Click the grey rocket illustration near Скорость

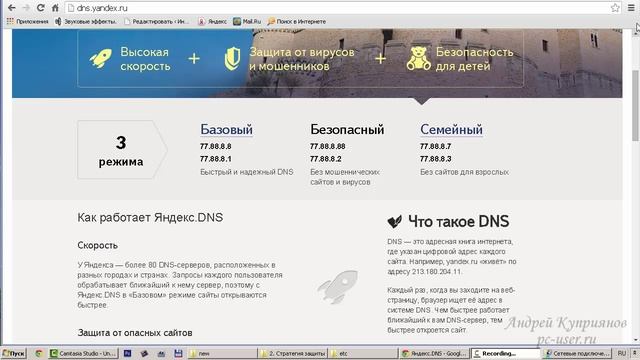click(x=338, y=287)
